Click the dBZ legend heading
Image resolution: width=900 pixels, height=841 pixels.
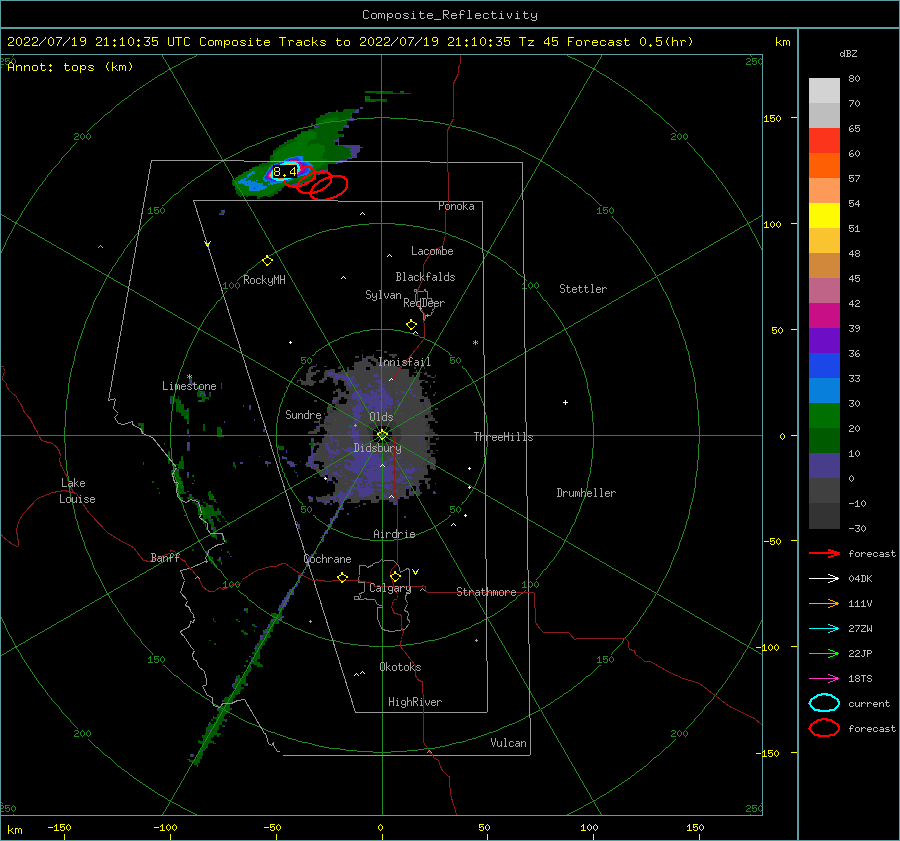click(848, 53)
